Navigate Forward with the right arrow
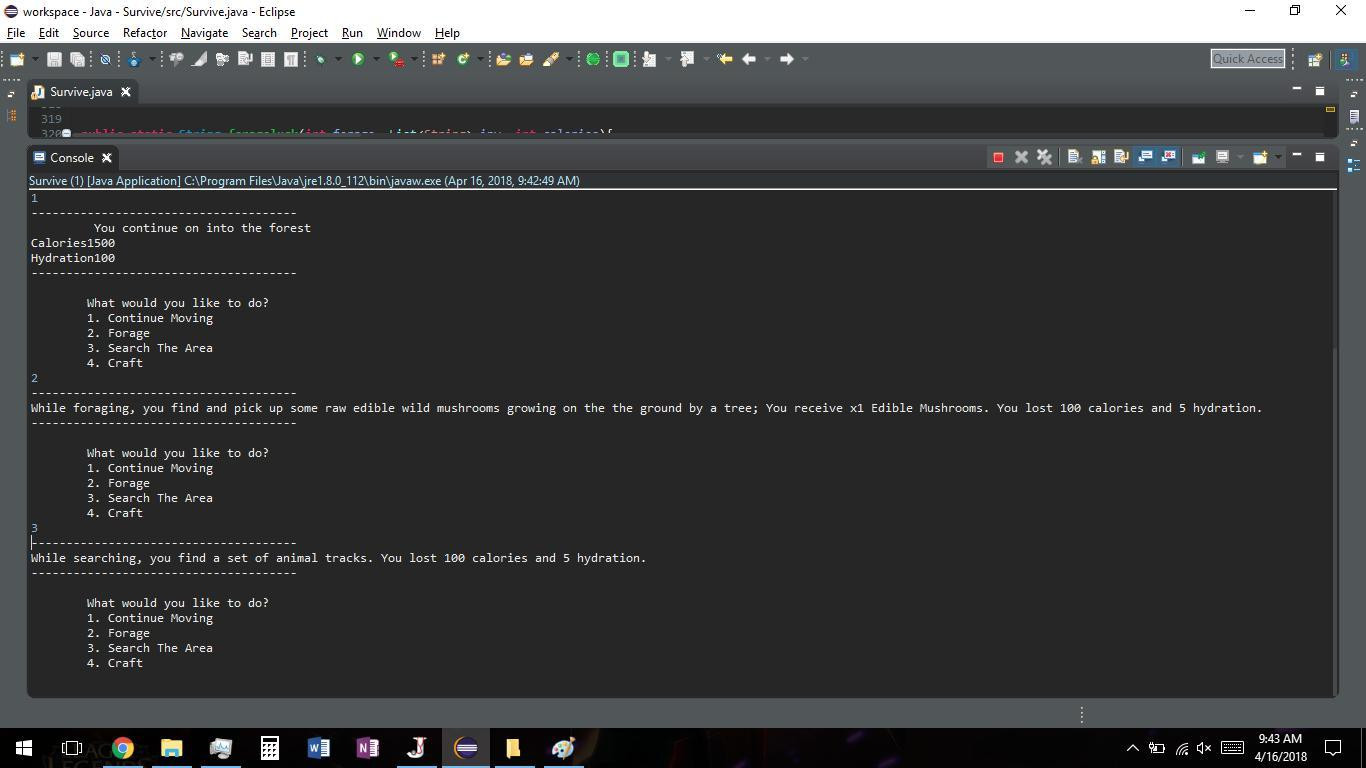1366x768 pixels. (787, 59)
